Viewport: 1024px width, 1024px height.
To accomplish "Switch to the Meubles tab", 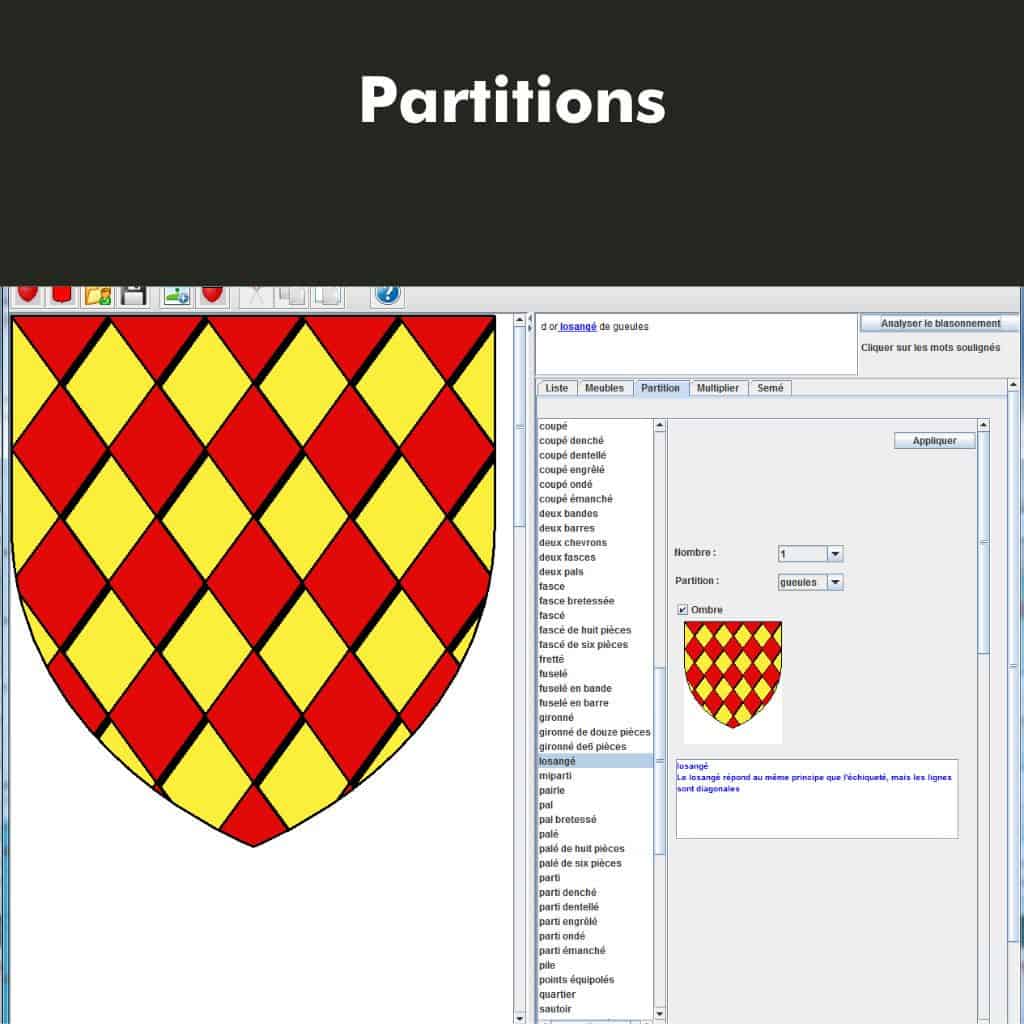I will [x=604, y=388].
